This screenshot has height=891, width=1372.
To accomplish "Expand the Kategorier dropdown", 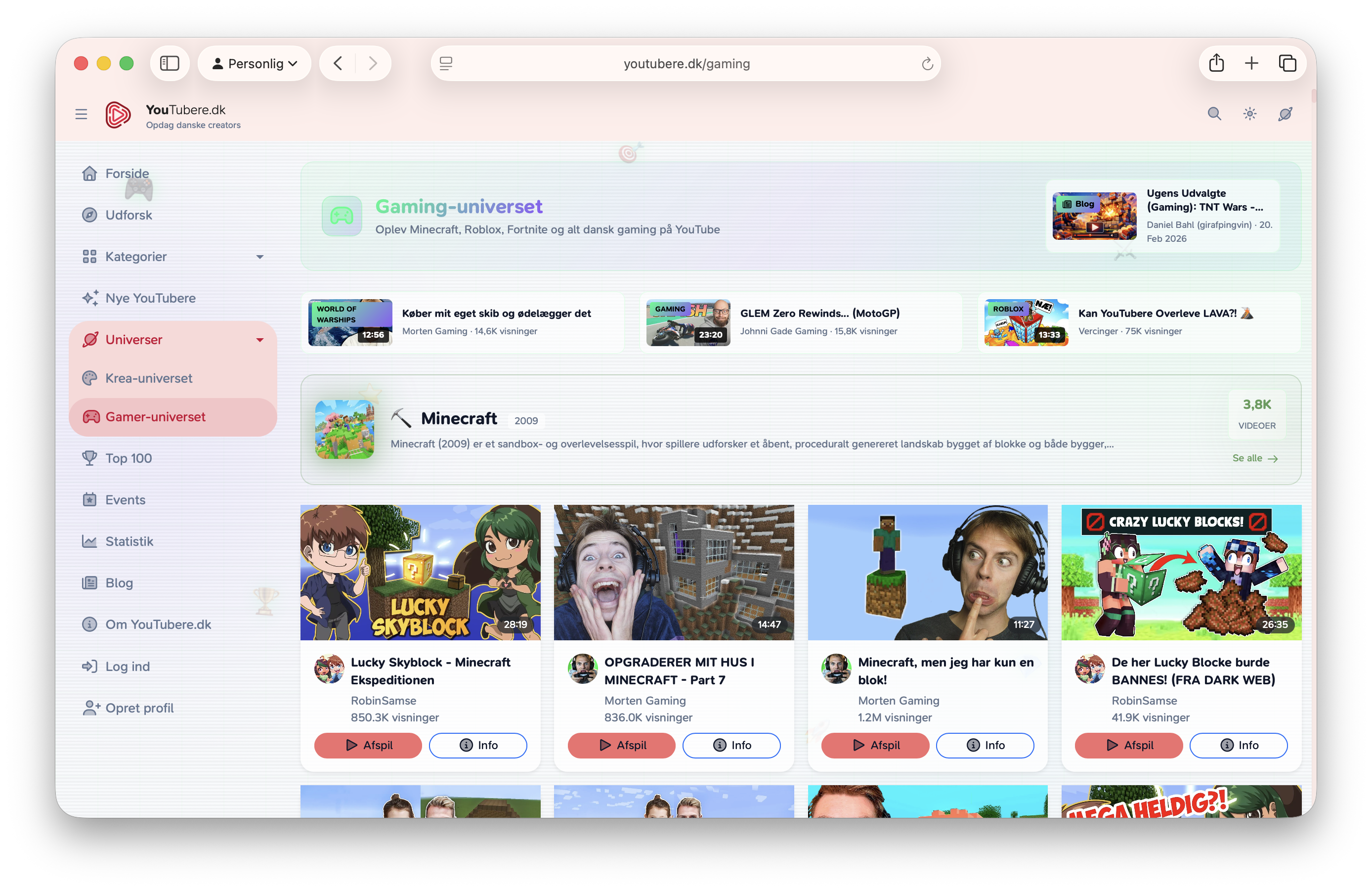I will pyautogui.click(x=260, y=257).
